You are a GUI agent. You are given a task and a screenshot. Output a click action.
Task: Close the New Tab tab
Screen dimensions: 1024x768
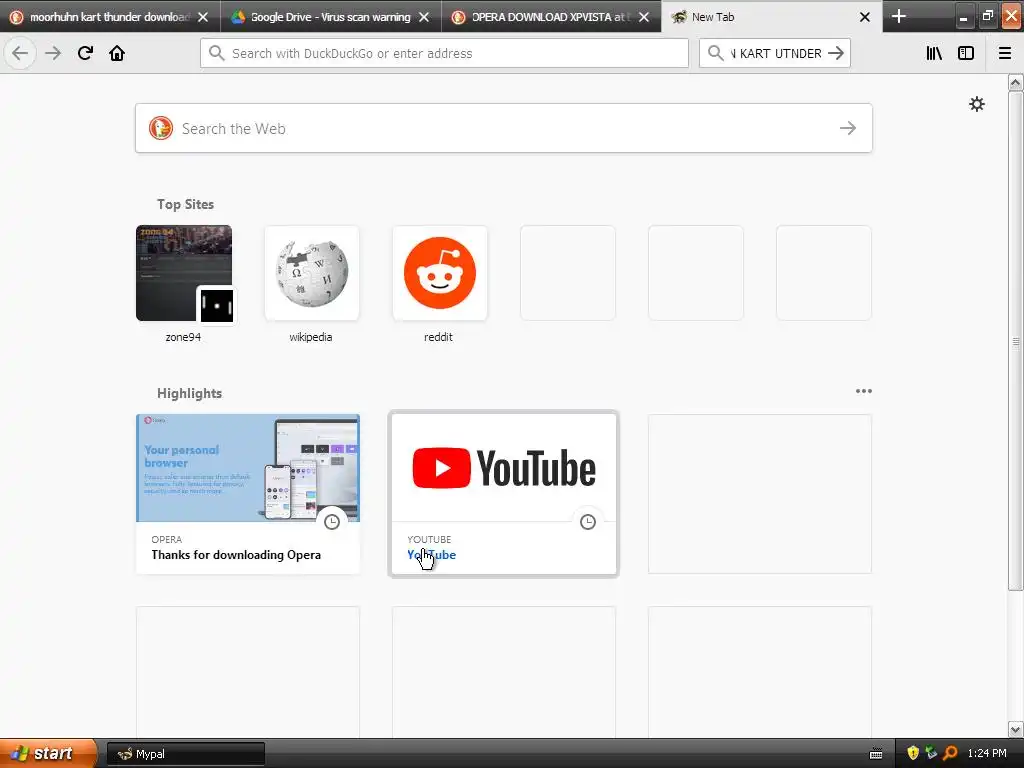[865, 17]
